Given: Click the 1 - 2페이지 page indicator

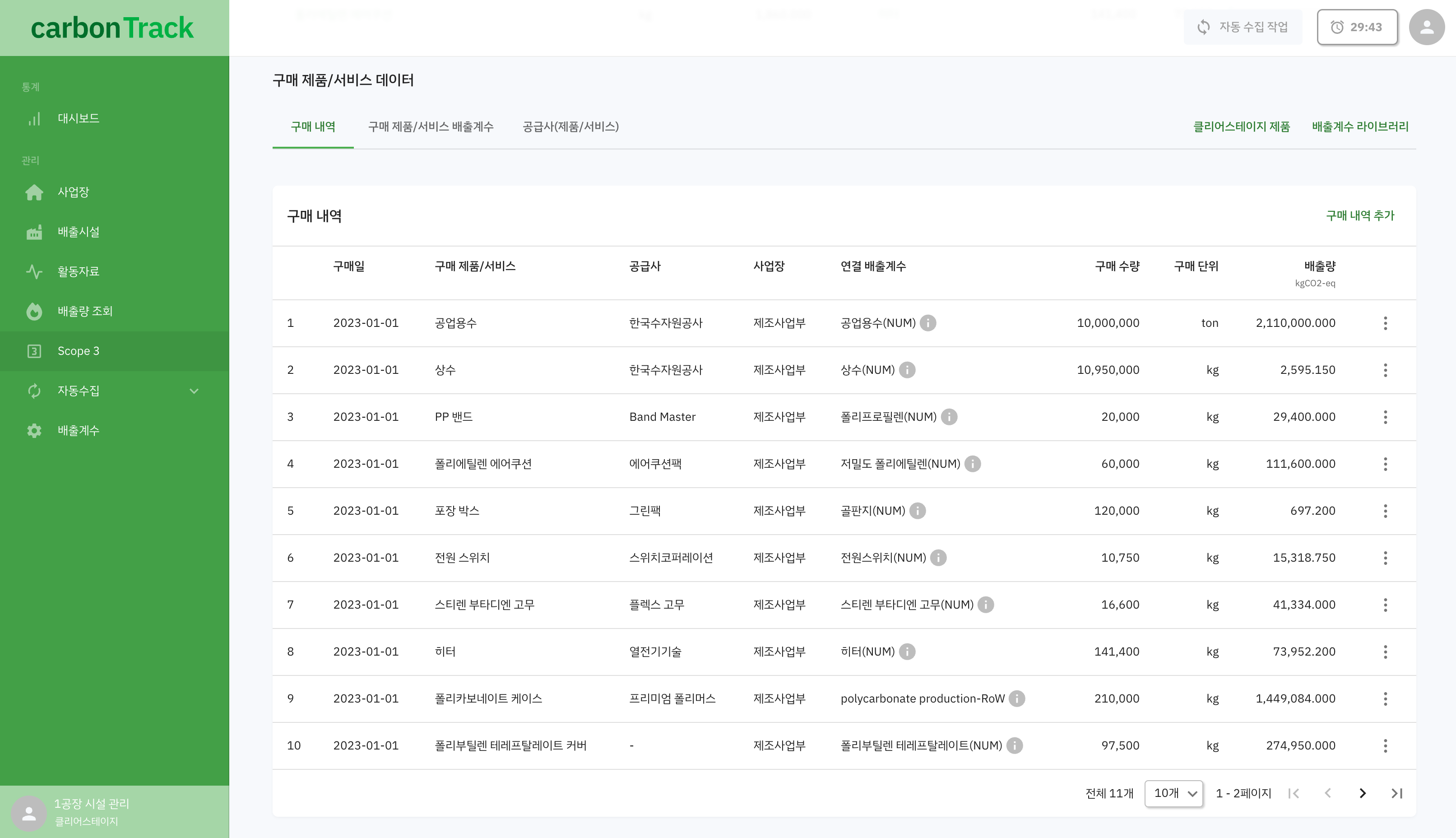Looking at the screenshot, I should [1243, 794].
